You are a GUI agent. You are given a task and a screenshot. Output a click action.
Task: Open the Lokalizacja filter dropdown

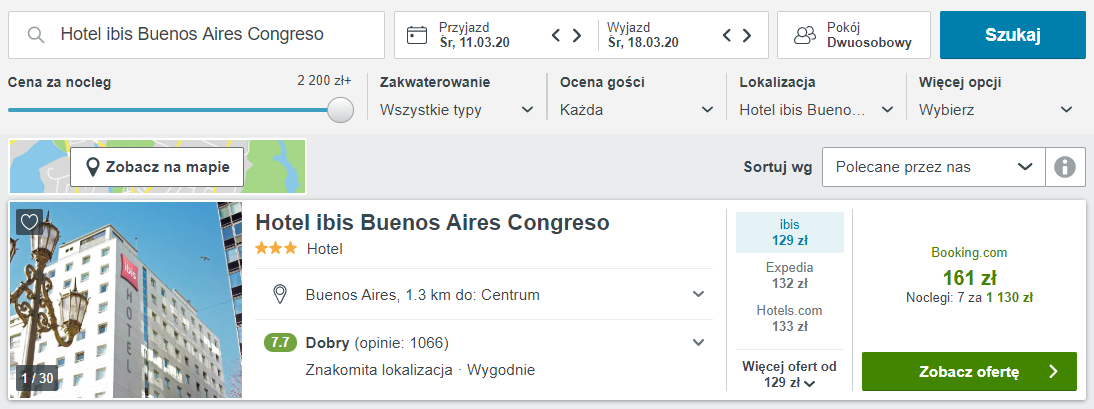click(x=815, y=110)
